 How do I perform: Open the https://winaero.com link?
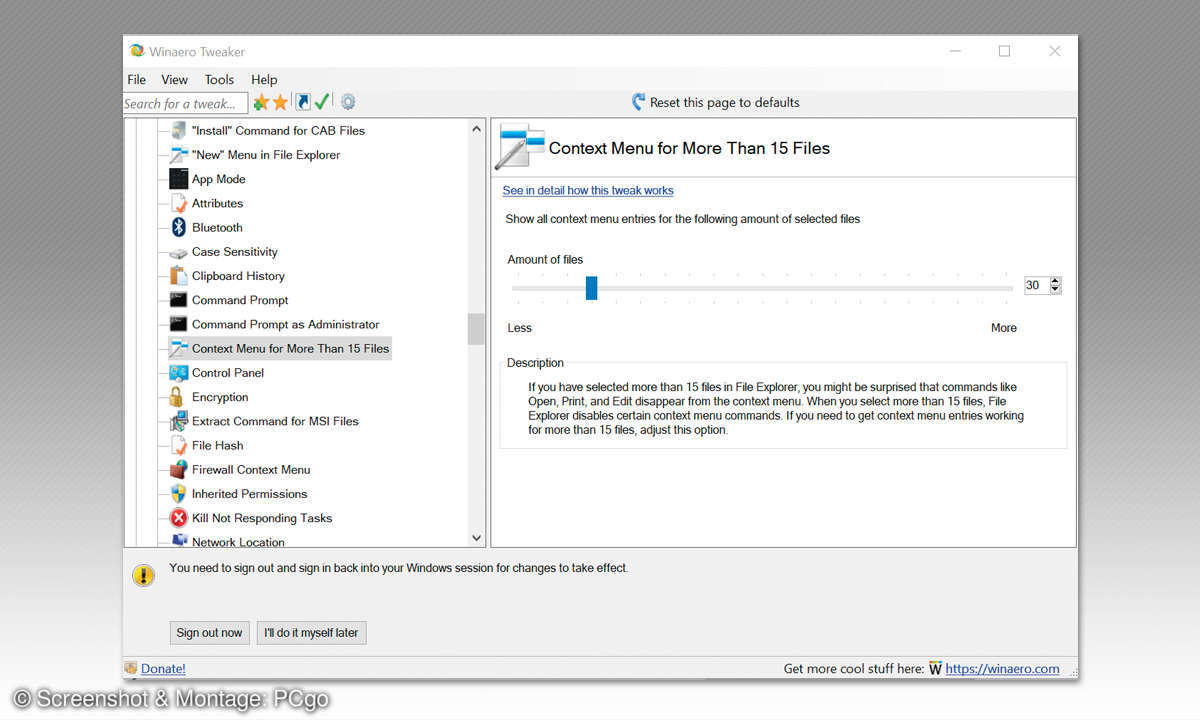pos(1002,669)
